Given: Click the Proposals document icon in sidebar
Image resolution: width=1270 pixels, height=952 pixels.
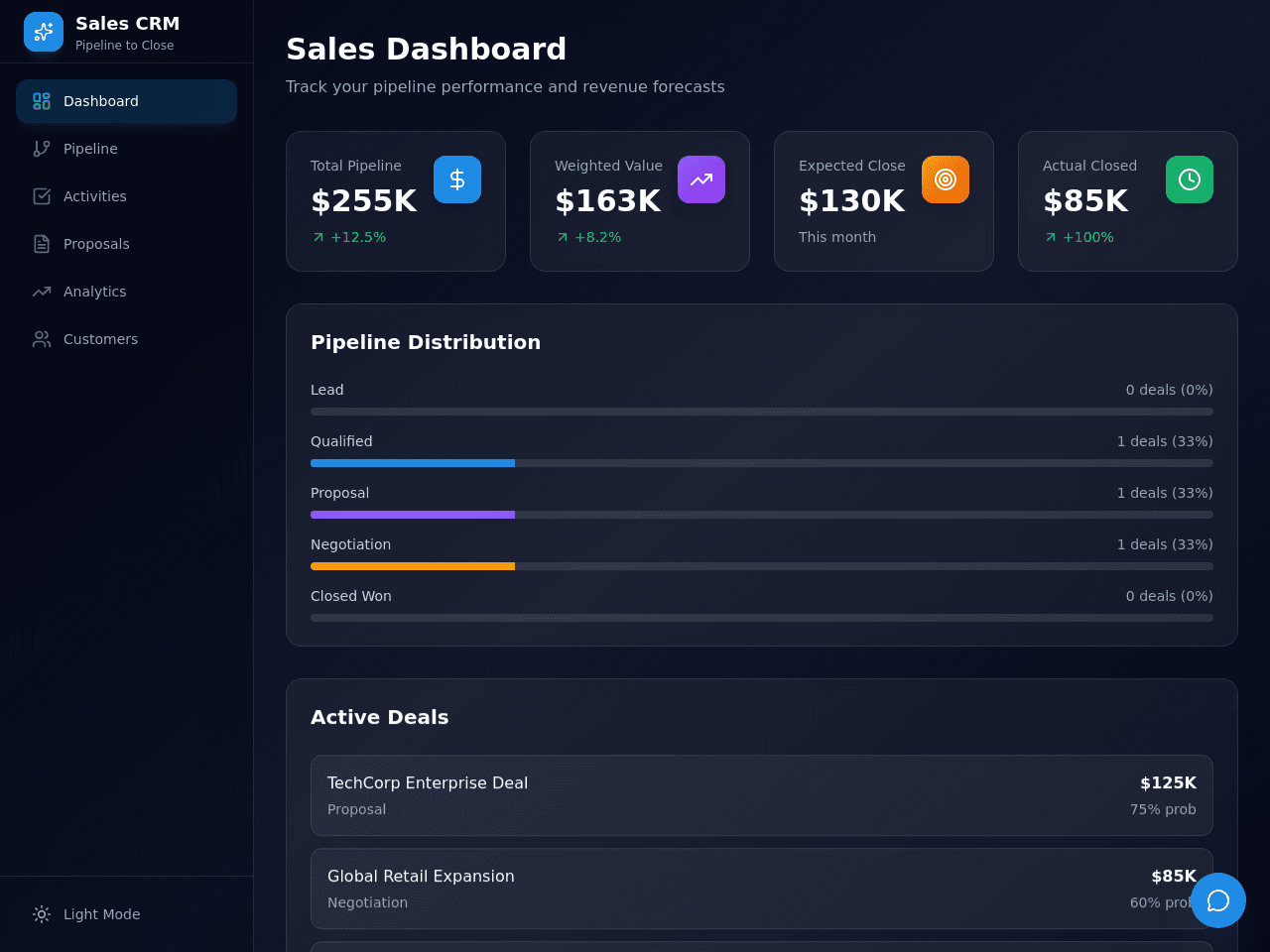Looking at the screenshot, I should [x=42, y=244].
